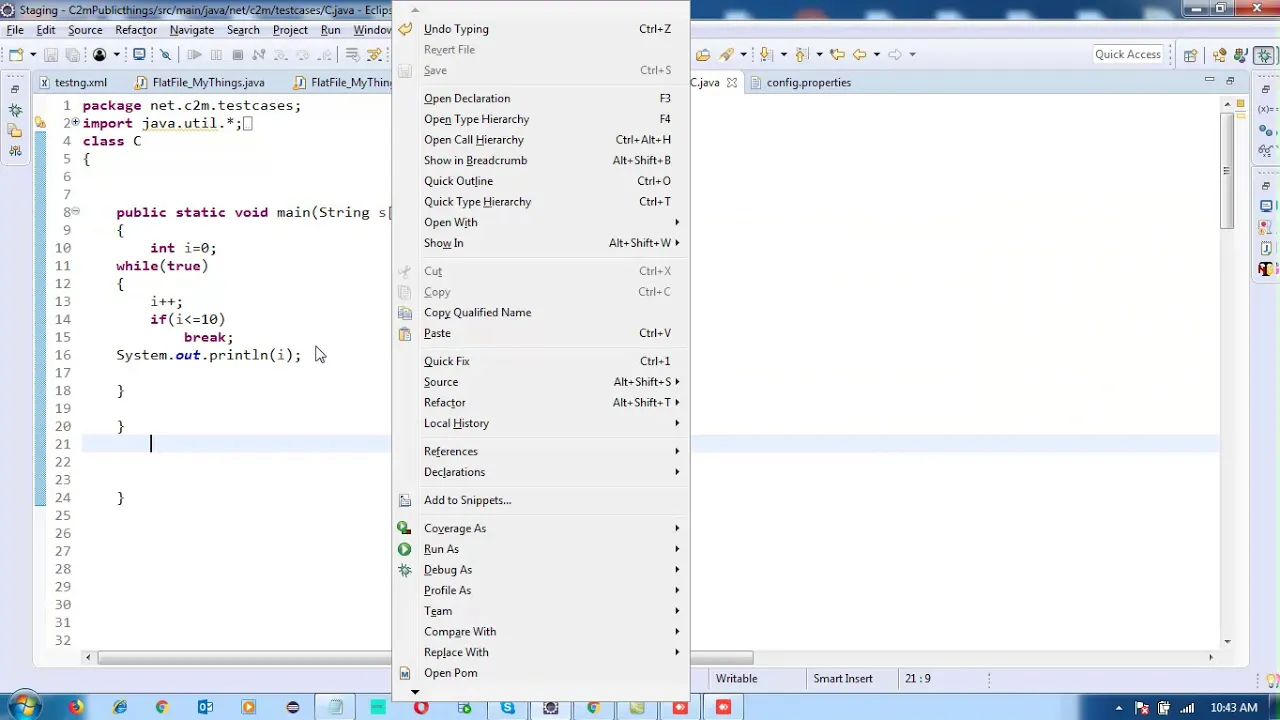Viewport: 1280px width, 720px height.
Task: Open the Back history dropdown arrow
Action: tap(877, 55)
